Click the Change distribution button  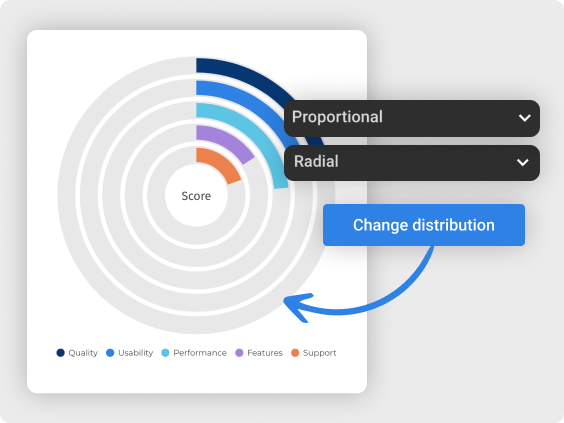point(424,225)
